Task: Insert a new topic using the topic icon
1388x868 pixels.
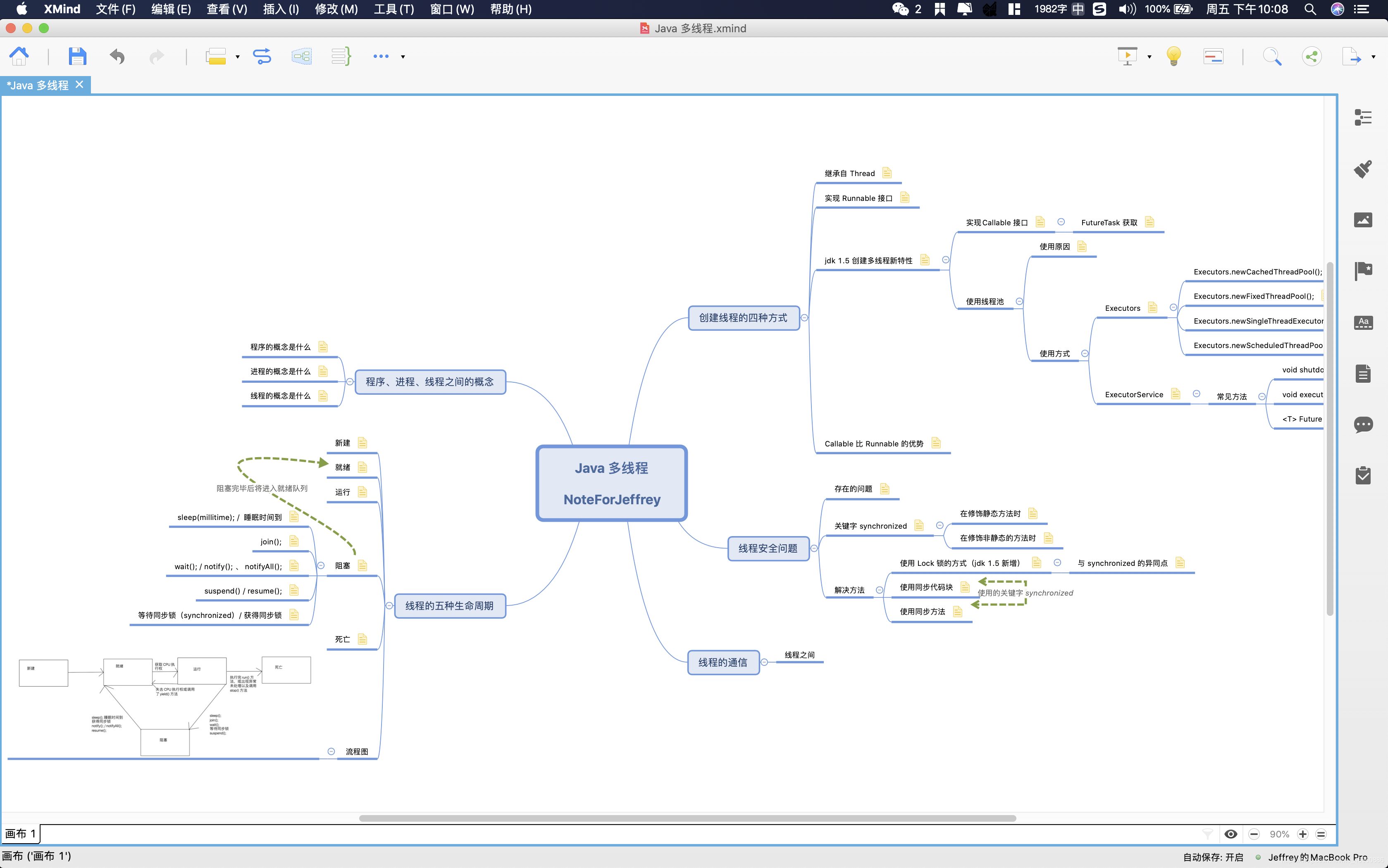Action: tap(215, 56)
